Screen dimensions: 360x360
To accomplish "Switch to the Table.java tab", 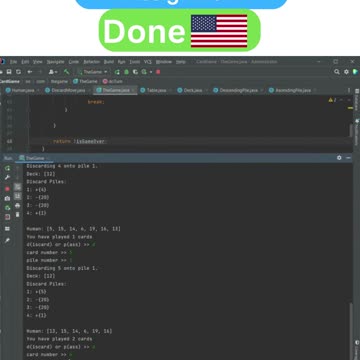I will pyautogui.click(x=156, y=90).
